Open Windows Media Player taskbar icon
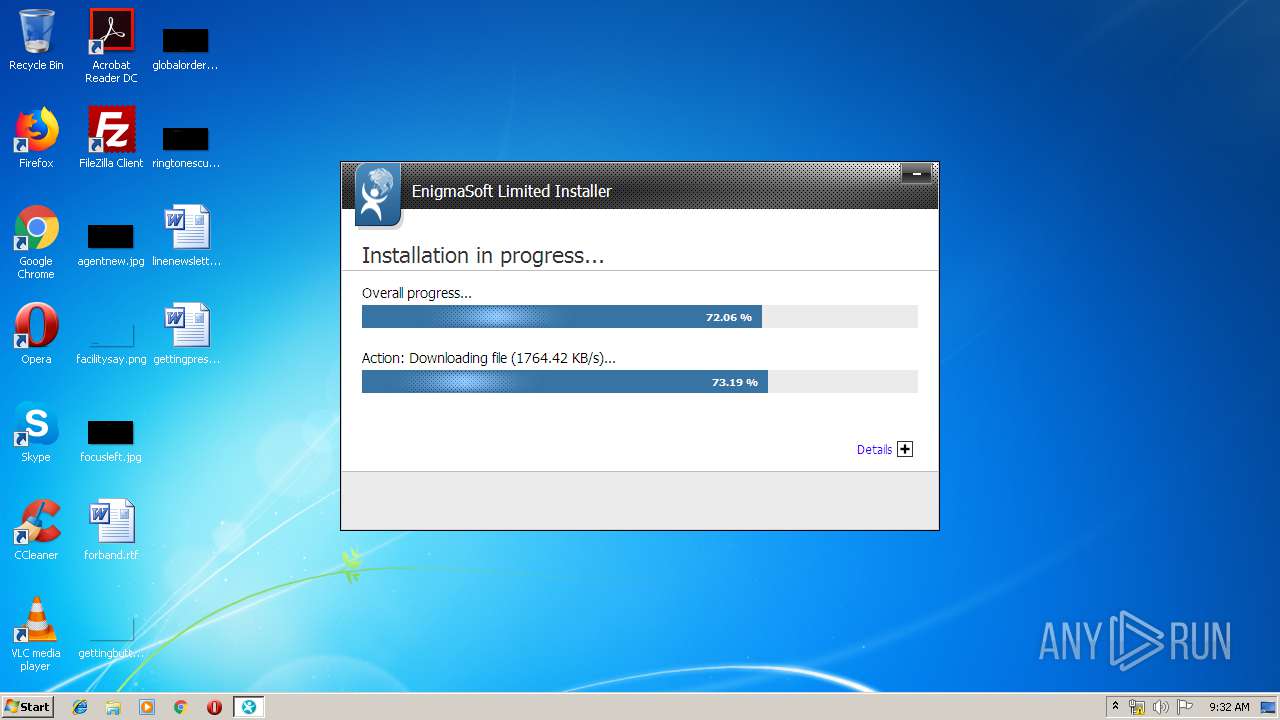1280x720 pixels. (x=147, y=707)
